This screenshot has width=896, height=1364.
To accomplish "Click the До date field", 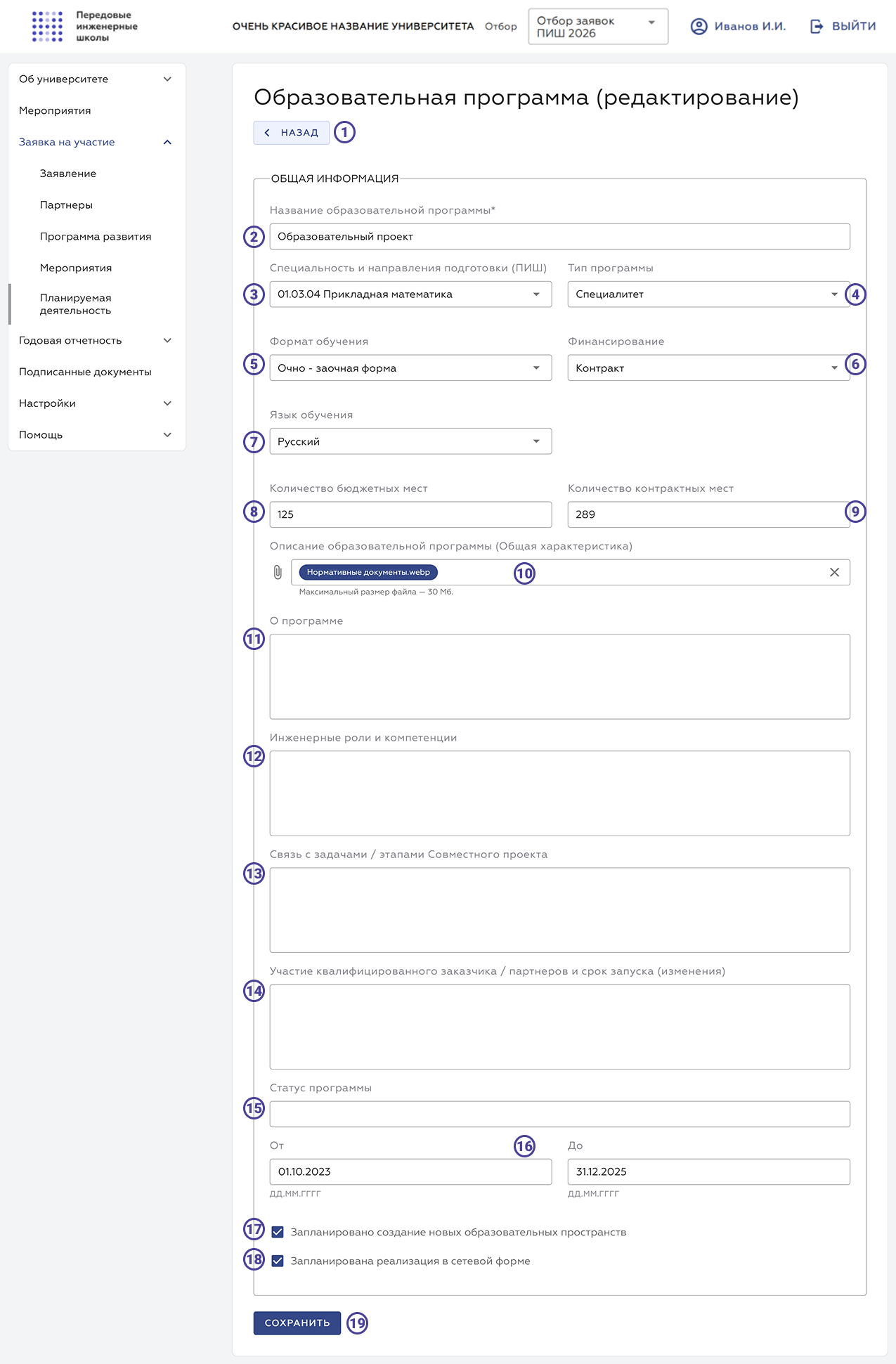I will point(708,1171).
